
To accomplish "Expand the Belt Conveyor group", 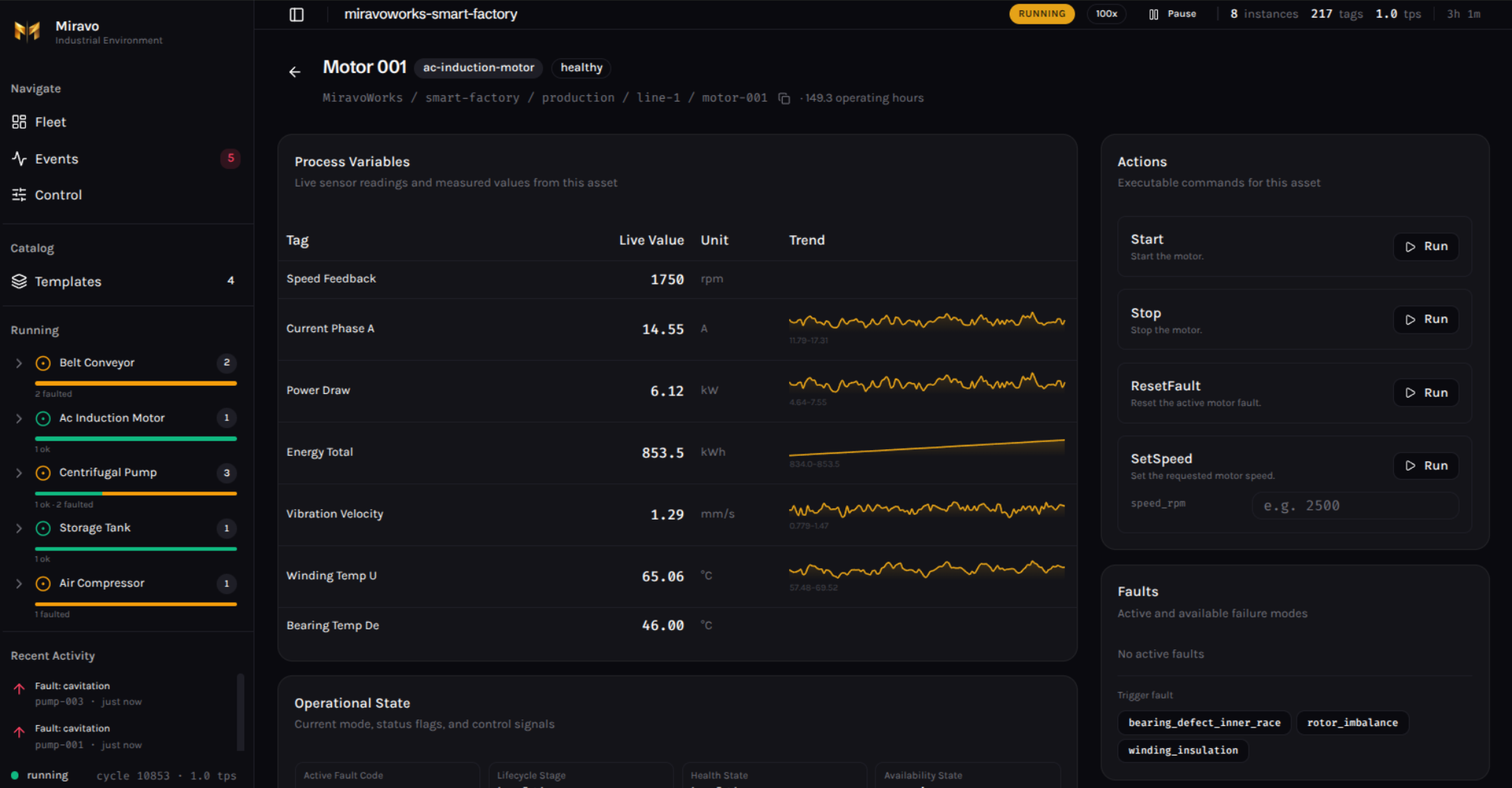I will (19, 362).
